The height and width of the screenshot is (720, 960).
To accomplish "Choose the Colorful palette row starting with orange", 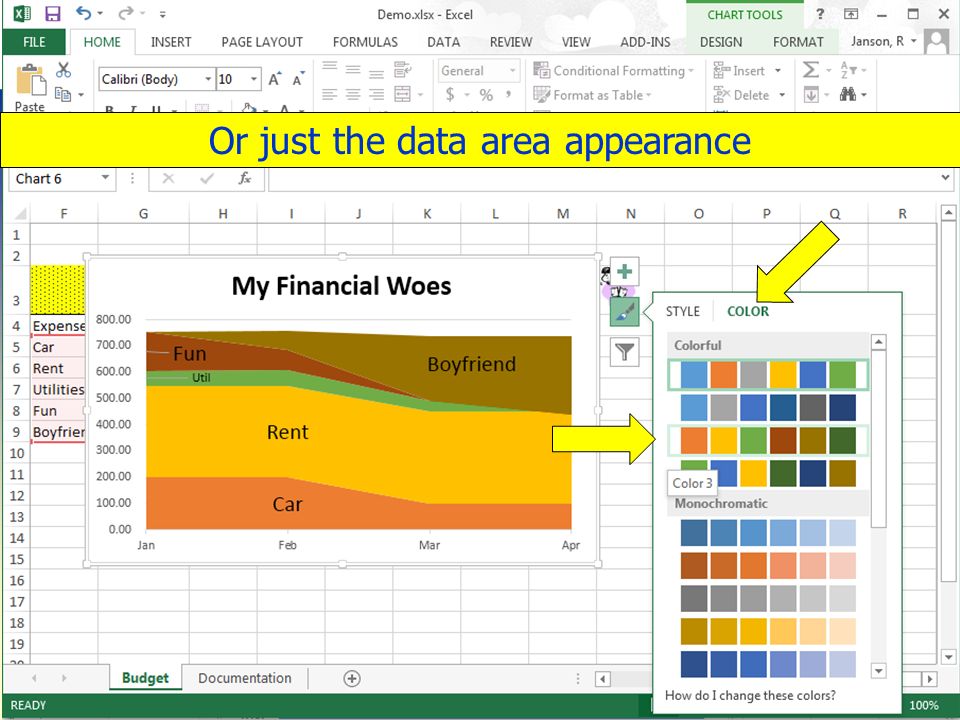I will point(768,441).
